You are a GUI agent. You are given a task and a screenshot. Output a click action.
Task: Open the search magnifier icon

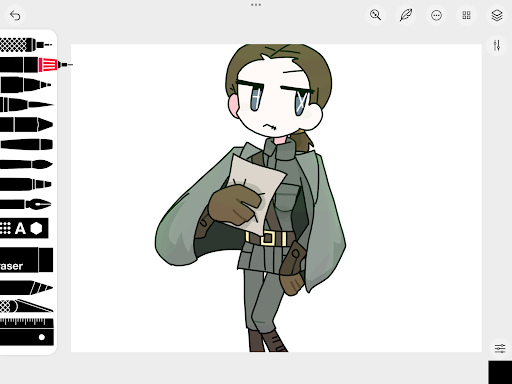click(x=375, y=15)
